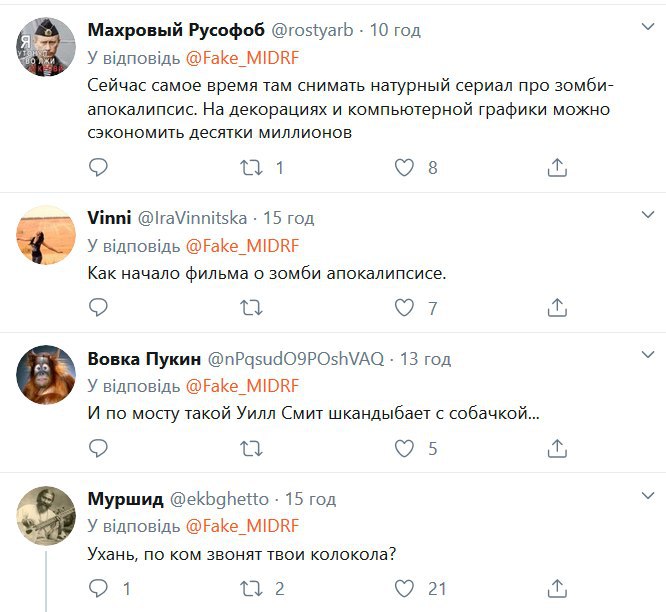Reply to Vinni's tweet
This screenshot has height=612, width=666.
tap(97, 308)
